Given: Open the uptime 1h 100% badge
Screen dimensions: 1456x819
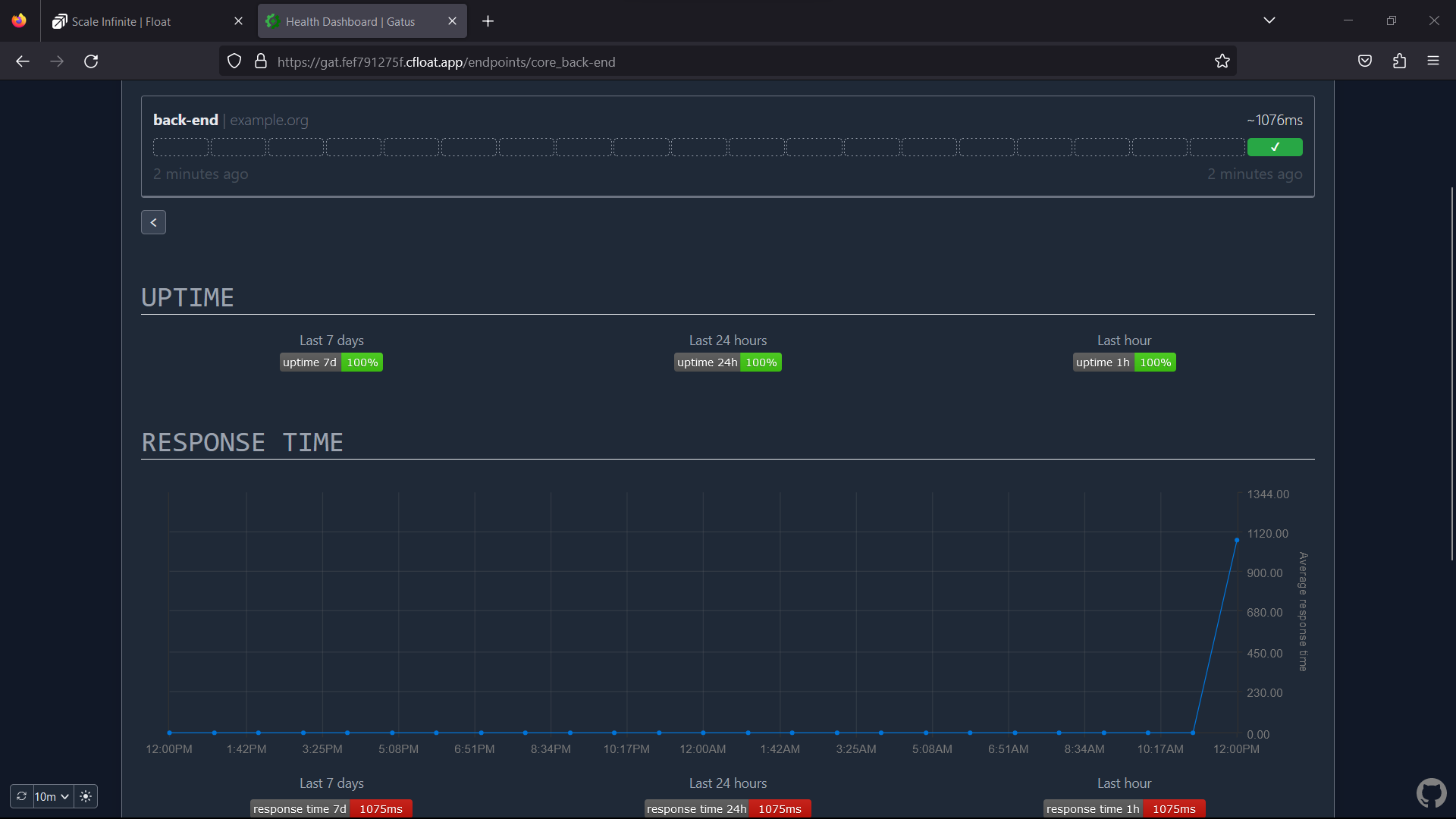Looking at the screenshot, I should (x=1125, y=362).
